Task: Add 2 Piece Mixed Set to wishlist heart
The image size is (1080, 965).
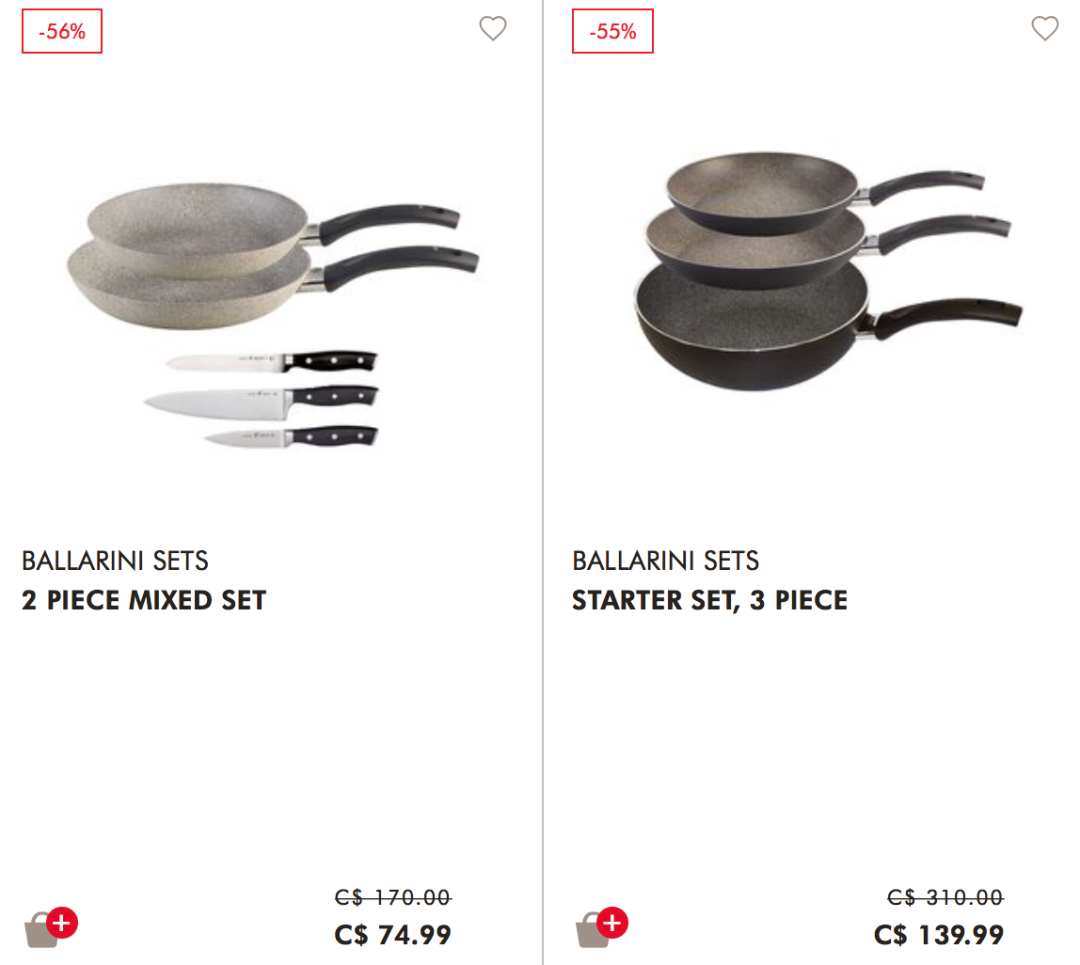Action: click(x=492, y=29)
